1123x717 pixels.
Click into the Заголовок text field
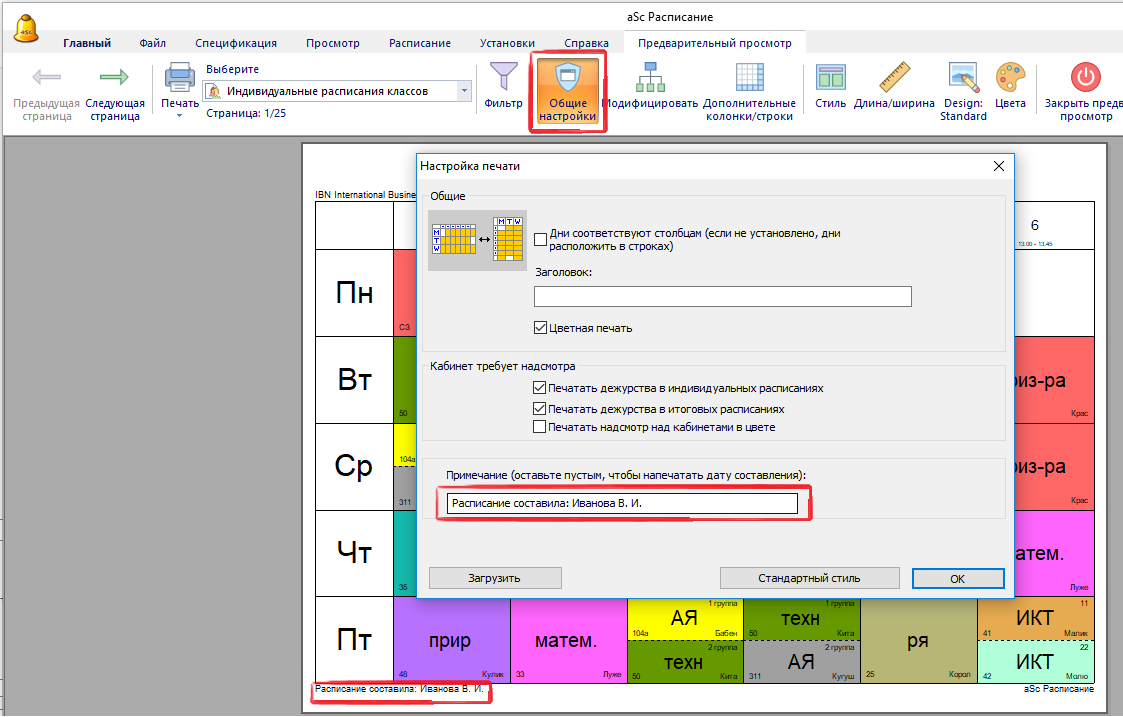pyautogui.click(x=722, y=296)
